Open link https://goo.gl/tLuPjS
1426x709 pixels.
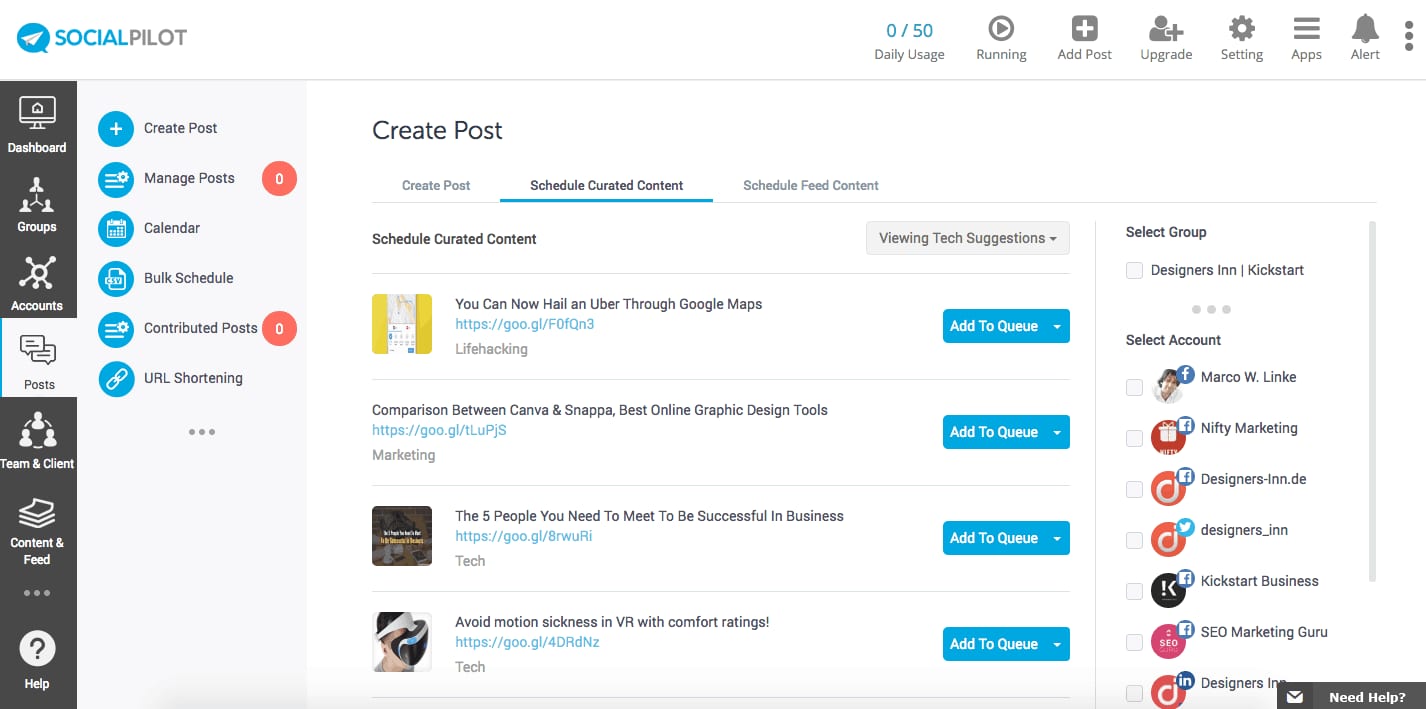tap(440, 430)
